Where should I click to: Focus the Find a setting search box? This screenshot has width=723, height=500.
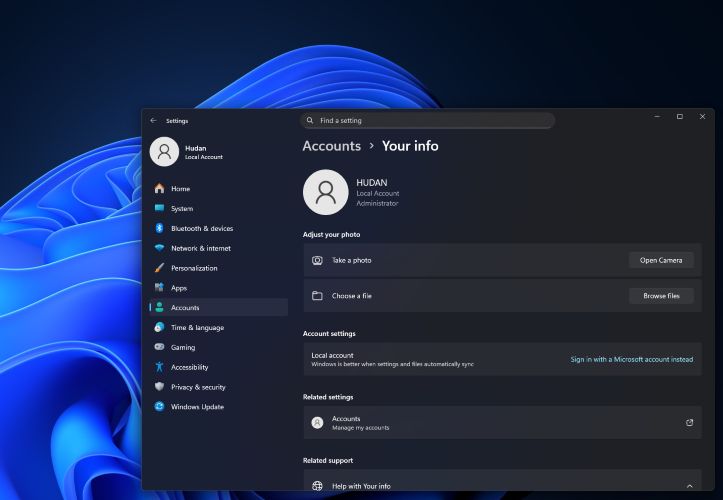pyautogui.click(x=428, y=120)
